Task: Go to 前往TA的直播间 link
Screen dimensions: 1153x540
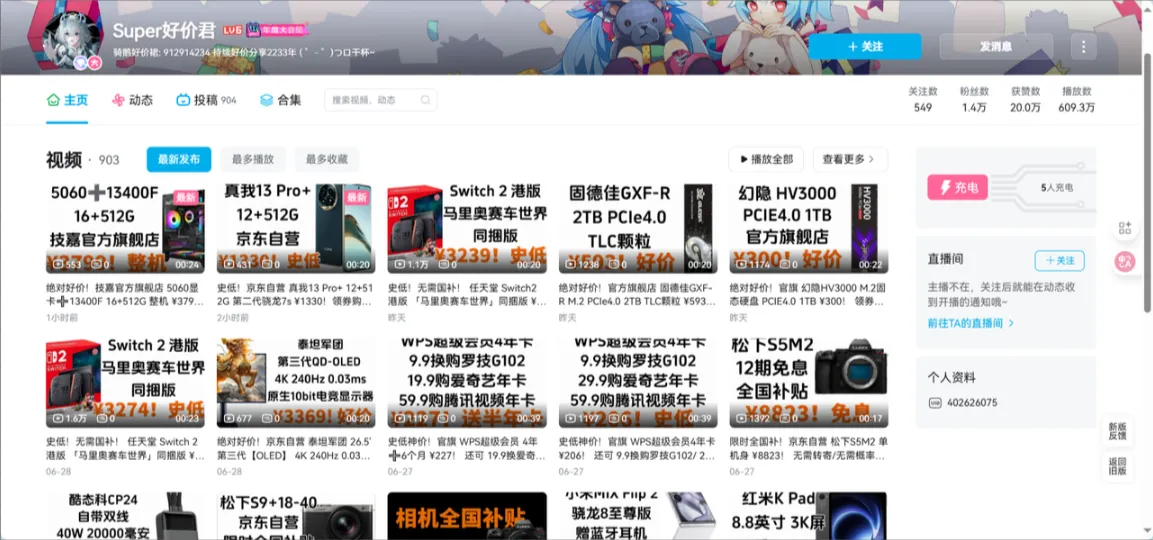Action: (x=971, y=323)
